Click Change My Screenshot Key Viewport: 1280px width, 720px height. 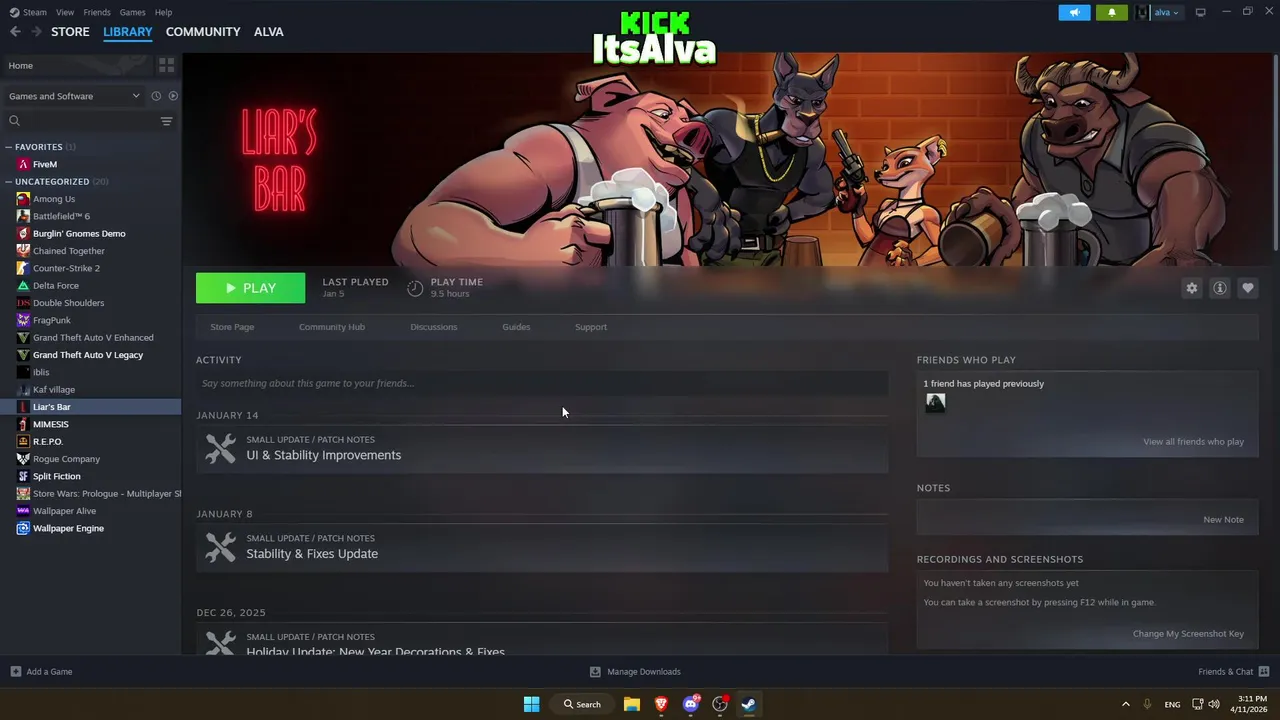[1188, 634]
